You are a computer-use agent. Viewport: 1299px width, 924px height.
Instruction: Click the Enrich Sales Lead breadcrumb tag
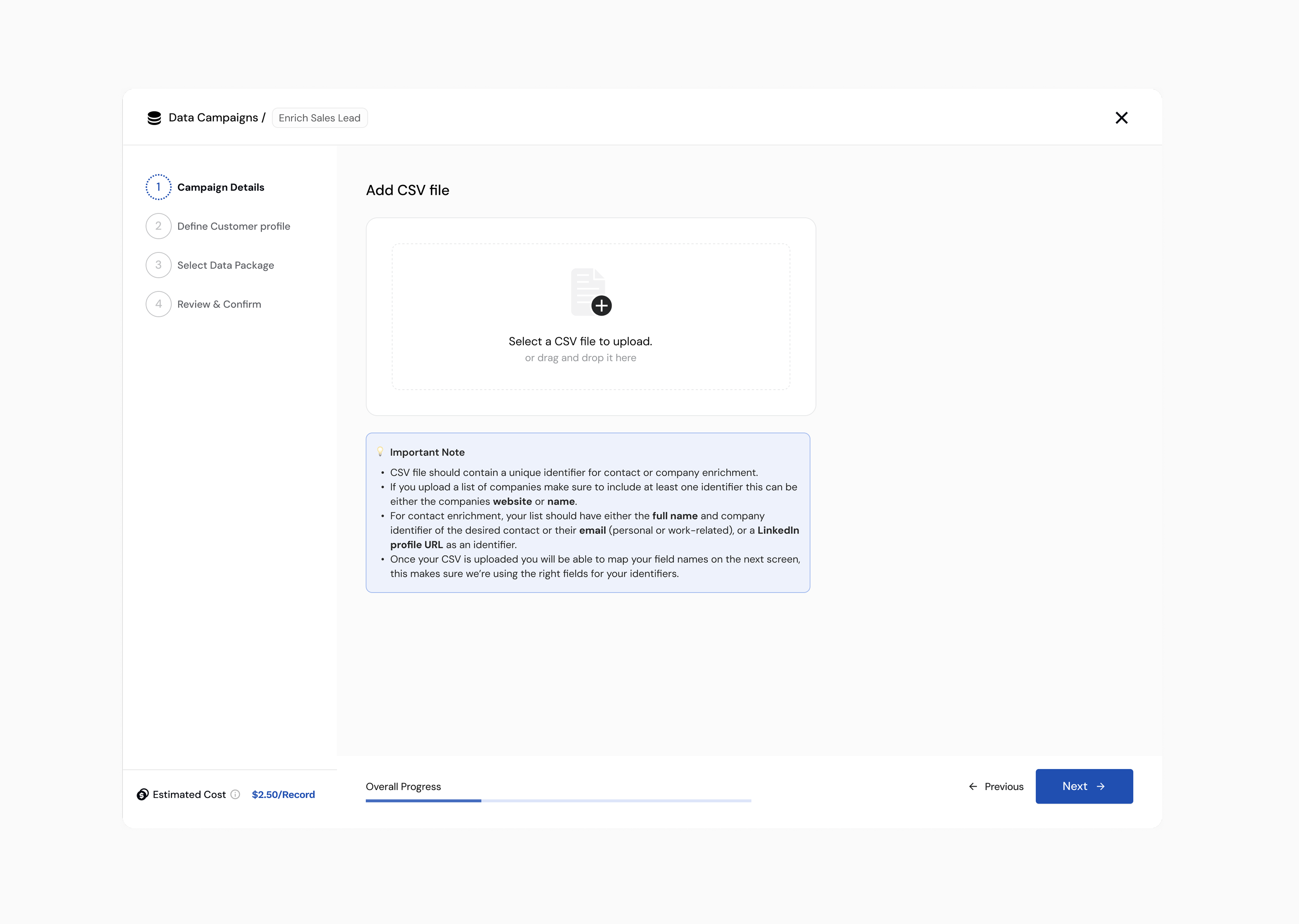(320, 118)
